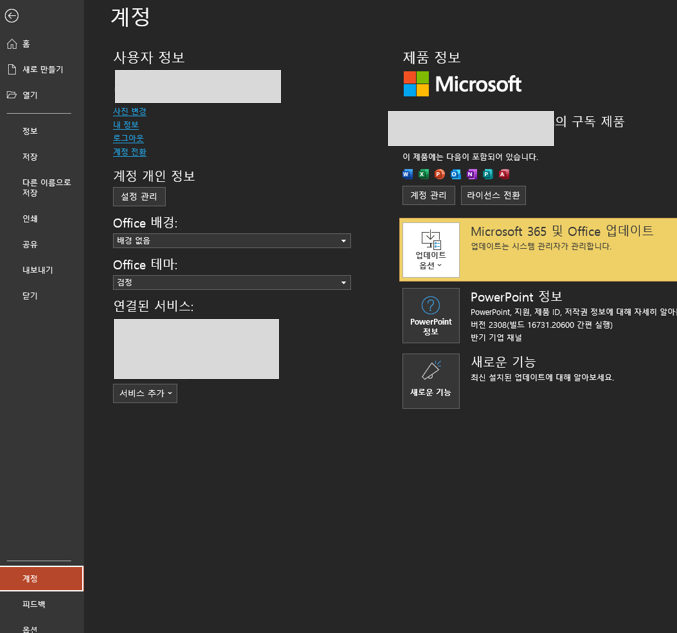Image resolution: width=677 pixels, height=633 pixels.
Task: Click the Excel app icon
Action: 424,174
